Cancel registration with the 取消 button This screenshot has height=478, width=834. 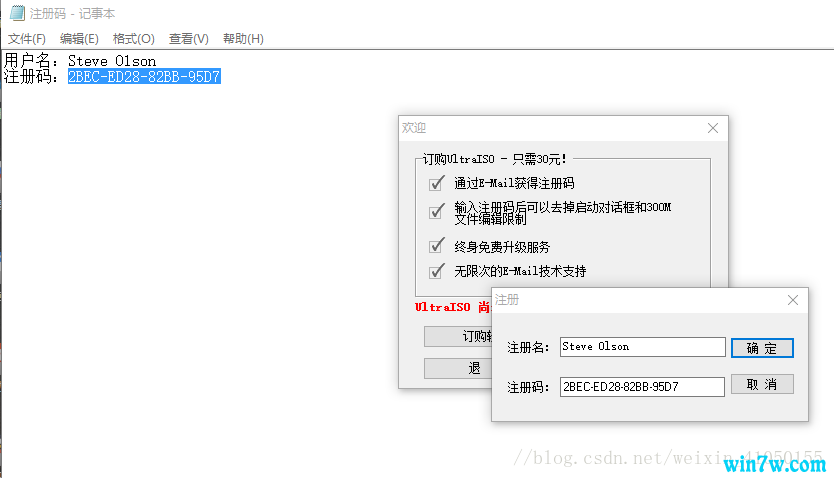click(x=762, y=385)
